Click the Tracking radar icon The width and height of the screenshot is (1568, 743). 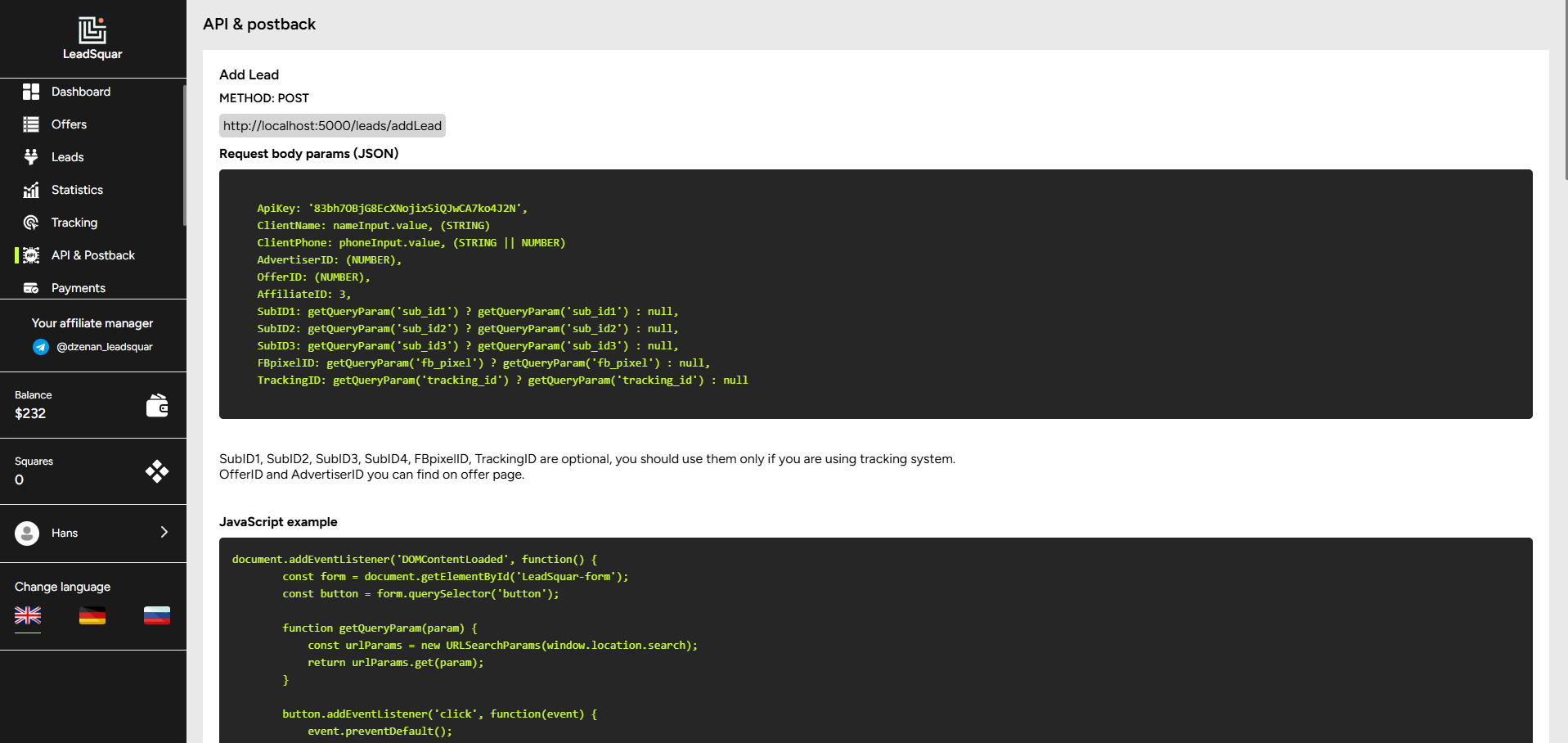click(x=31, y=223)
